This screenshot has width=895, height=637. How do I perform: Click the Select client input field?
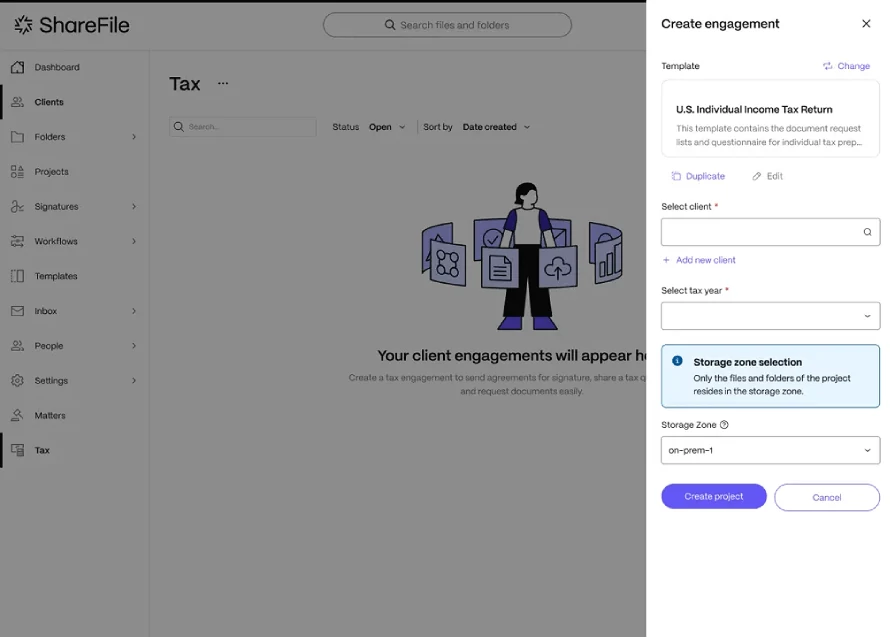pyautogui.click(x=771, y=232)
